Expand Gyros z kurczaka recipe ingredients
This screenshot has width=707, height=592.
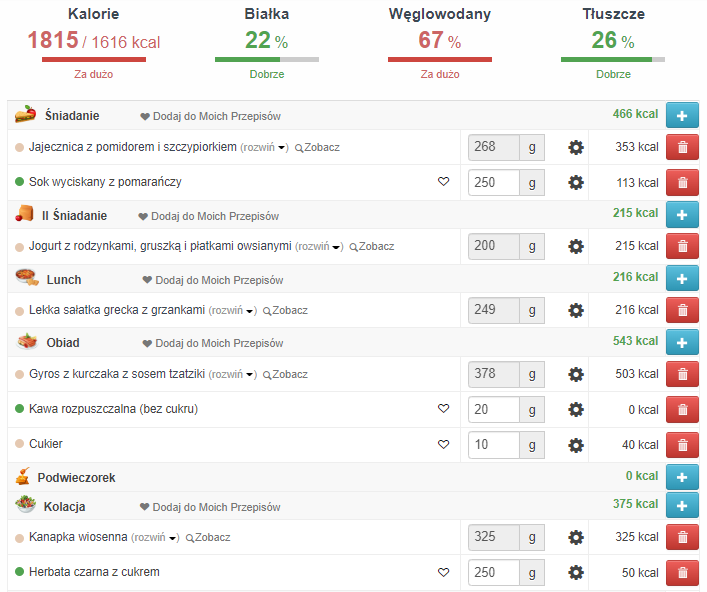click(x=235, y=375)
